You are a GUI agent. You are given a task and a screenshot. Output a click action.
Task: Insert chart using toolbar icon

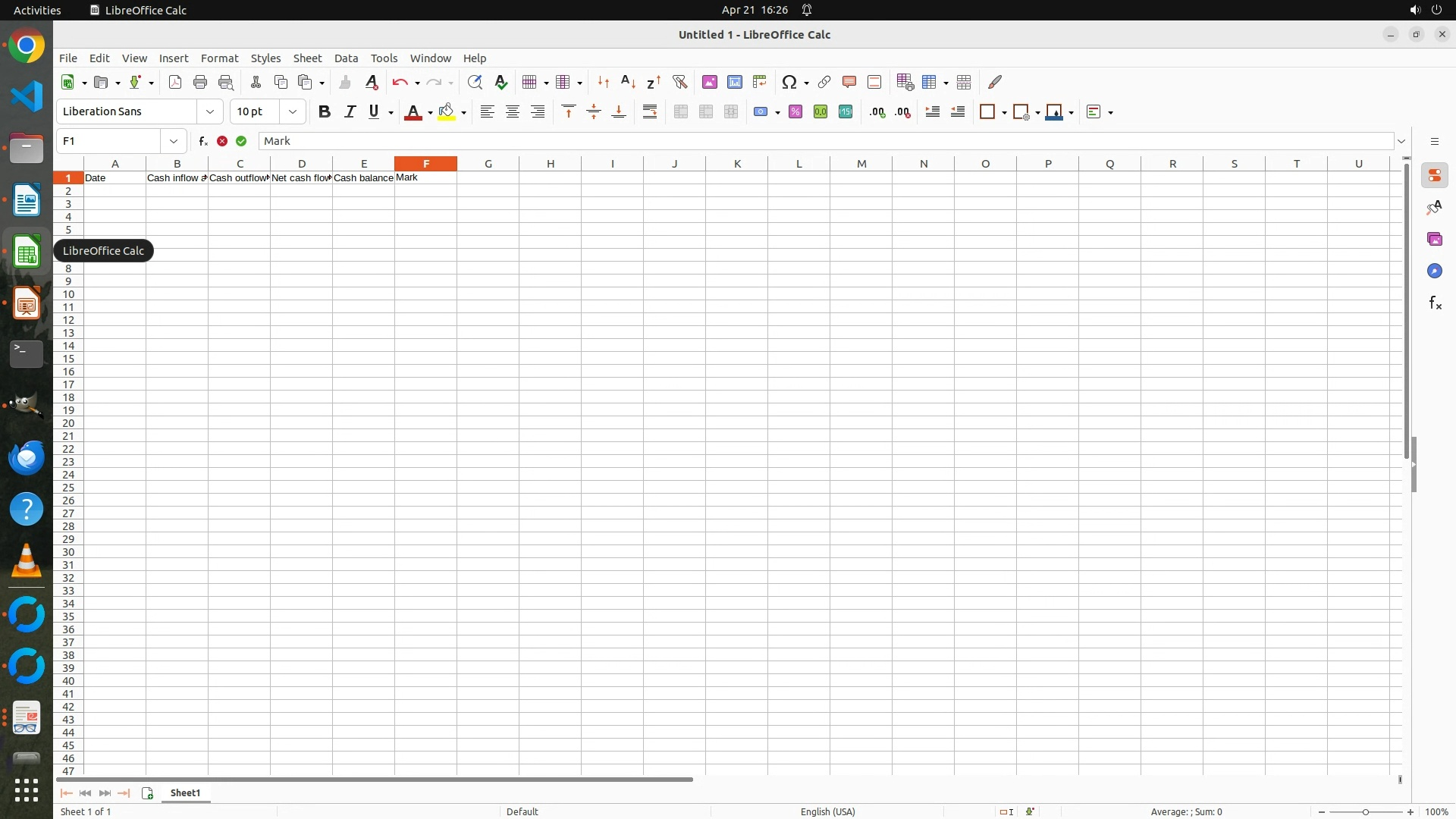pyautogui.click(x=734, y=82)
